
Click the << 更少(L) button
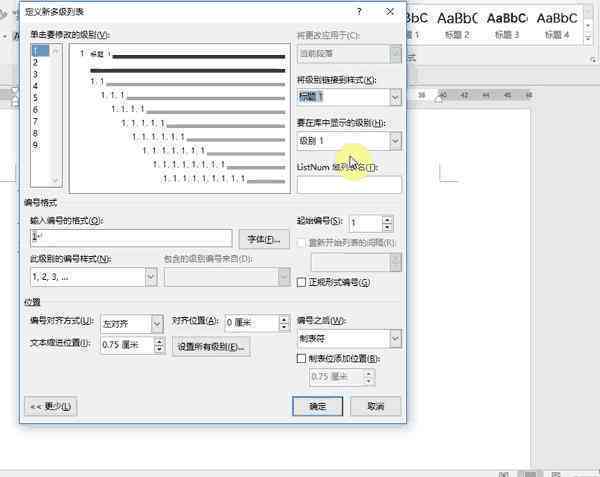51,406
